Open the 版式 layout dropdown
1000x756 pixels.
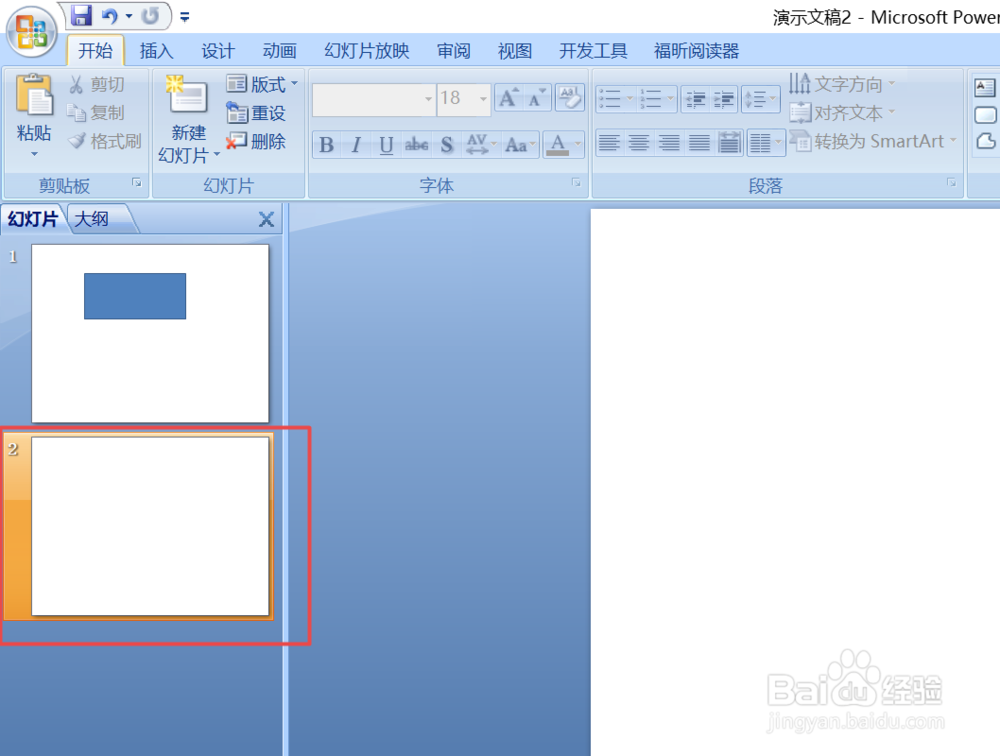click(262, 84)
